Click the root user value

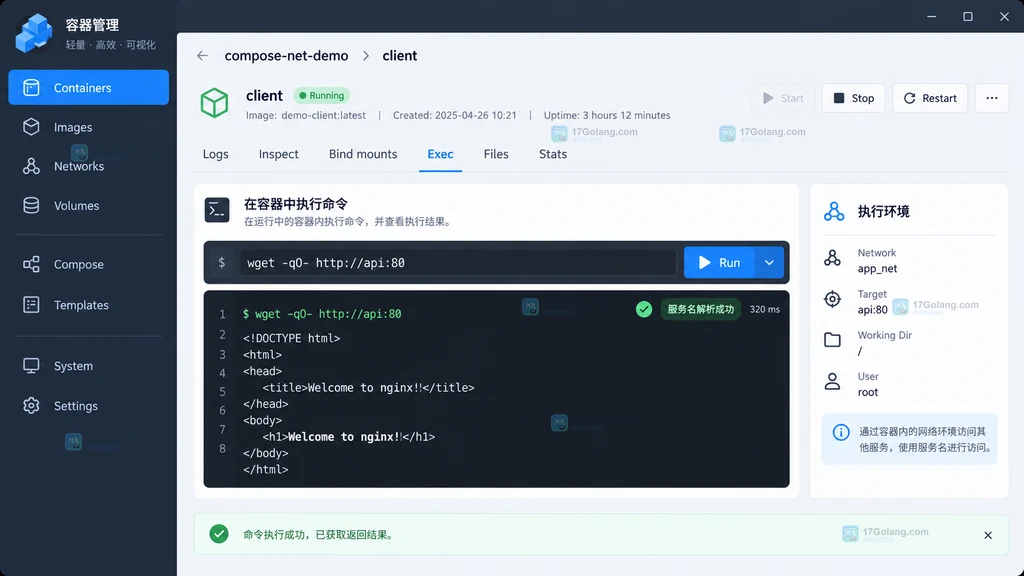tap(867, 392)
